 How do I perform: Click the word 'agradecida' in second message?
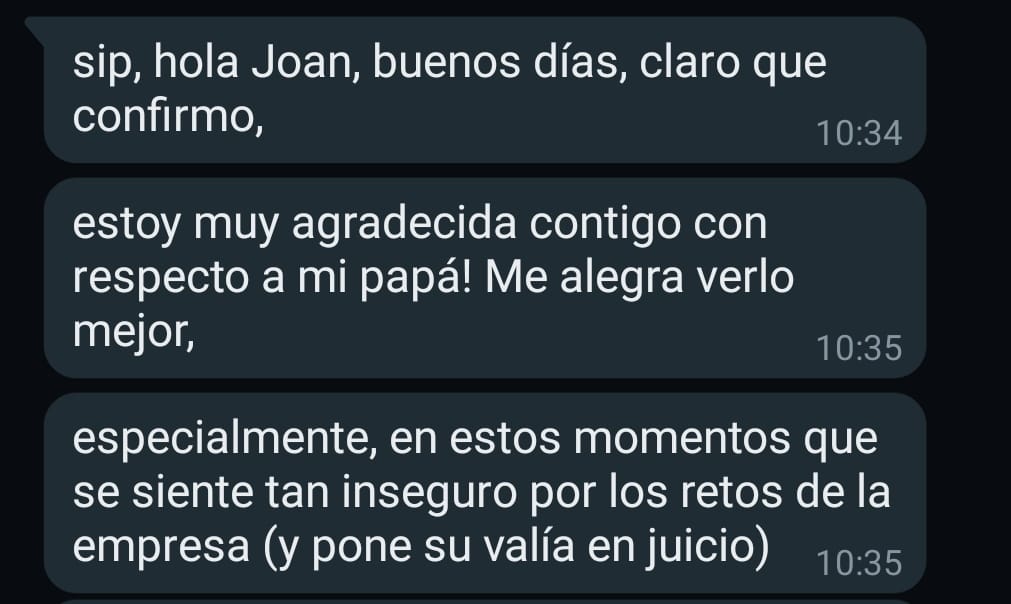pyautogui.click(x=404, y=225)
